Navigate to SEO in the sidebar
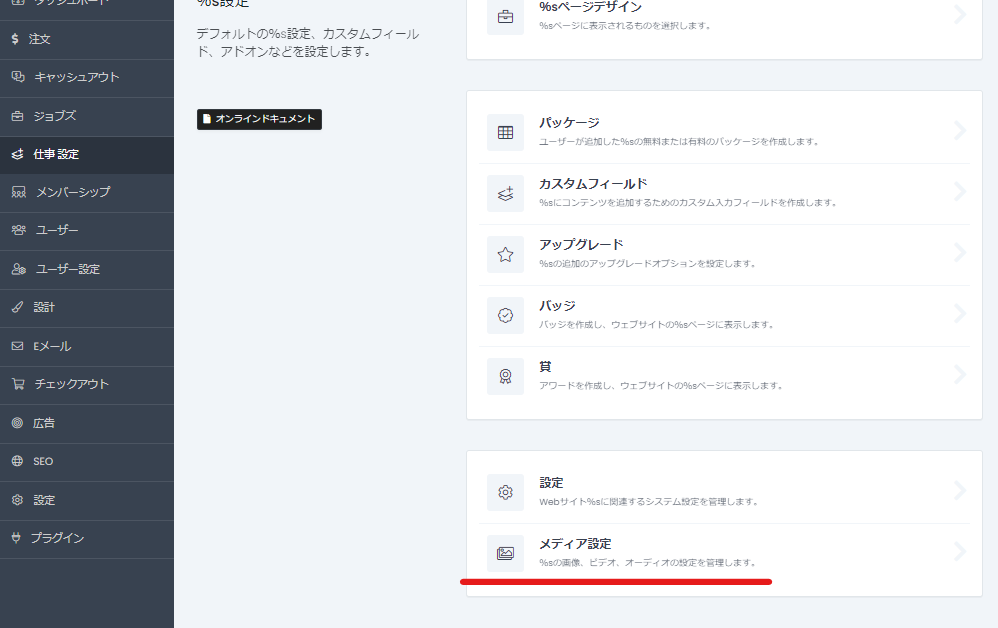 (x=43, y=461)
